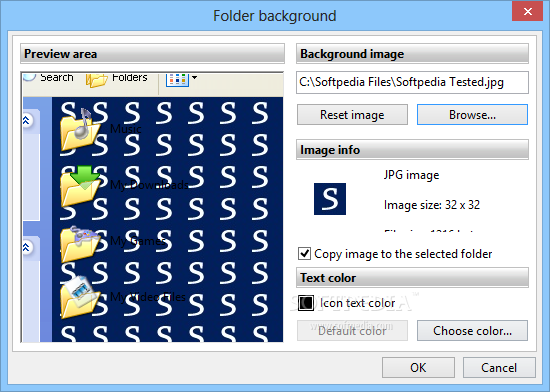Screen dimensions: 550x392
Task: Toggle Copy image to the selected folder
Action: point(304,254)
